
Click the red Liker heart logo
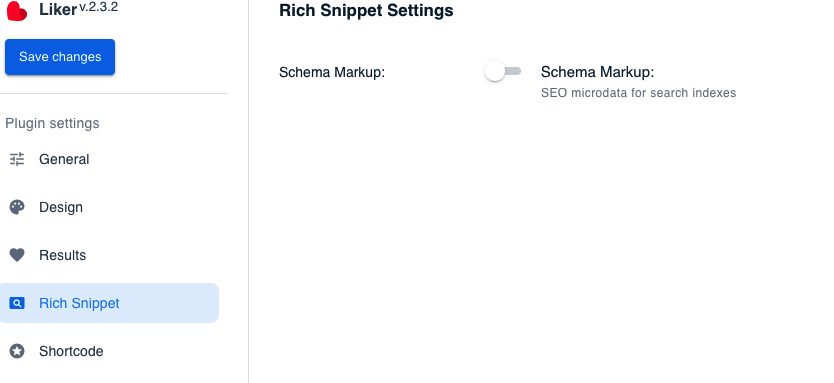[16, 11]
